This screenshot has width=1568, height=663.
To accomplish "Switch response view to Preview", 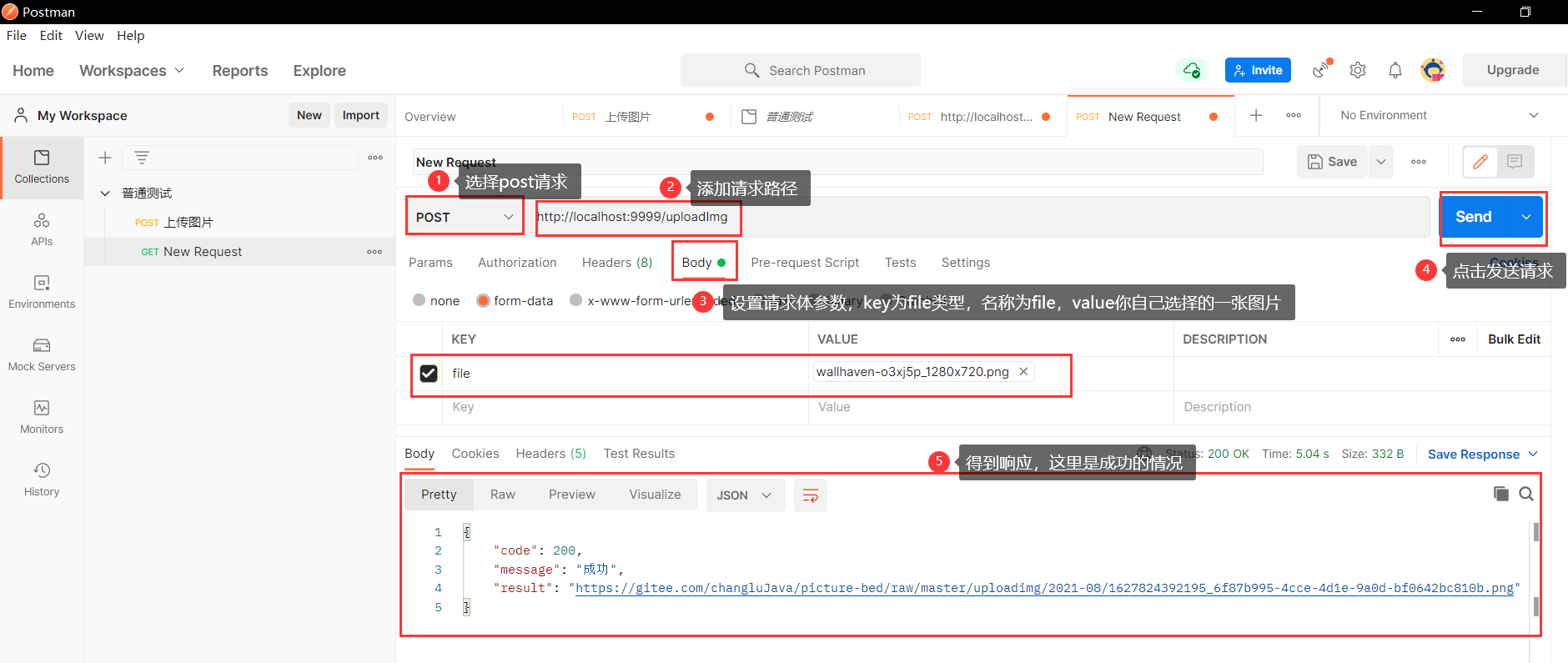I will [571, 495].
